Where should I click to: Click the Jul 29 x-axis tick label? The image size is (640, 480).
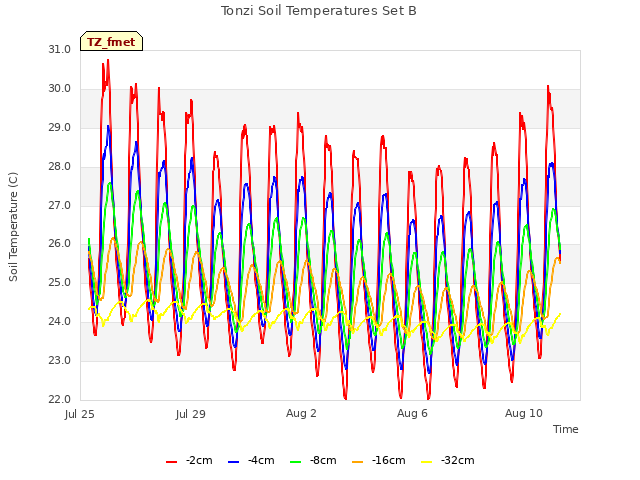point(191,414)
